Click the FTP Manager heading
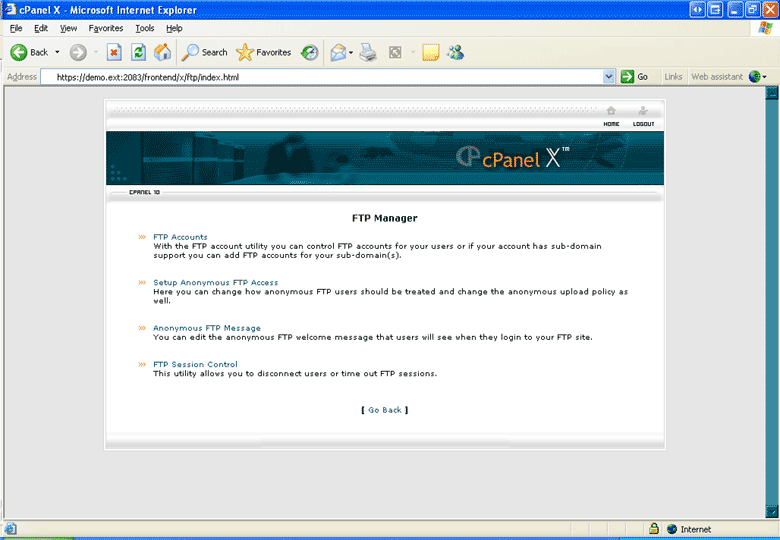Image resolution: width=780 pixels, height=540 pixels. pos(385,218)
